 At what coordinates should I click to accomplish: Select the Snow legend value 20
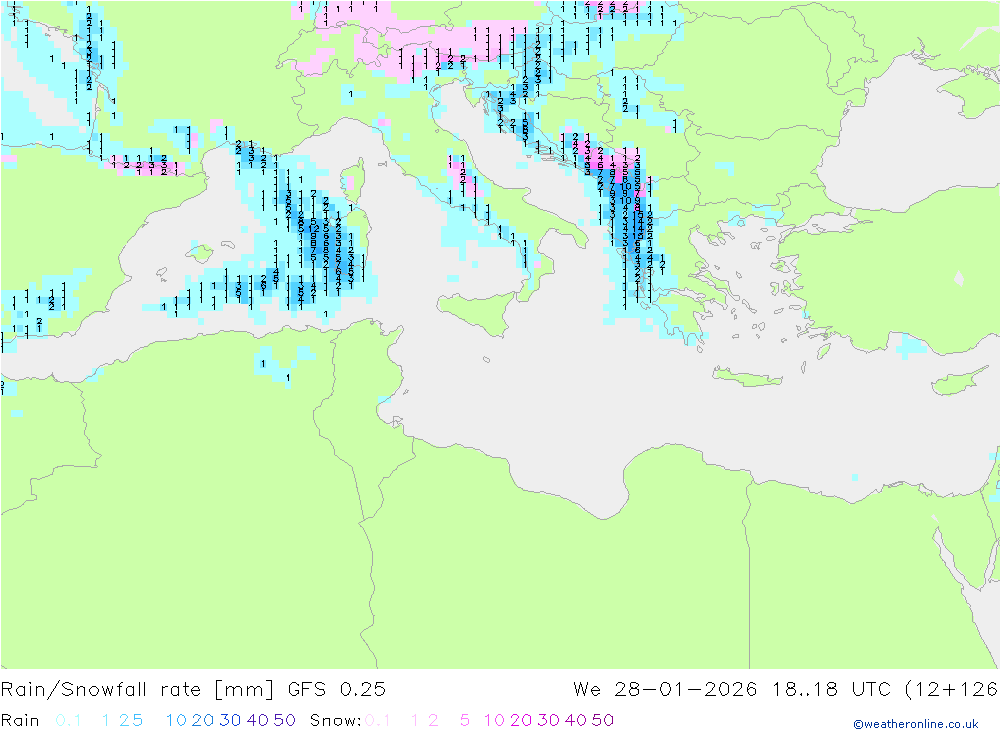tap(521, 720)
